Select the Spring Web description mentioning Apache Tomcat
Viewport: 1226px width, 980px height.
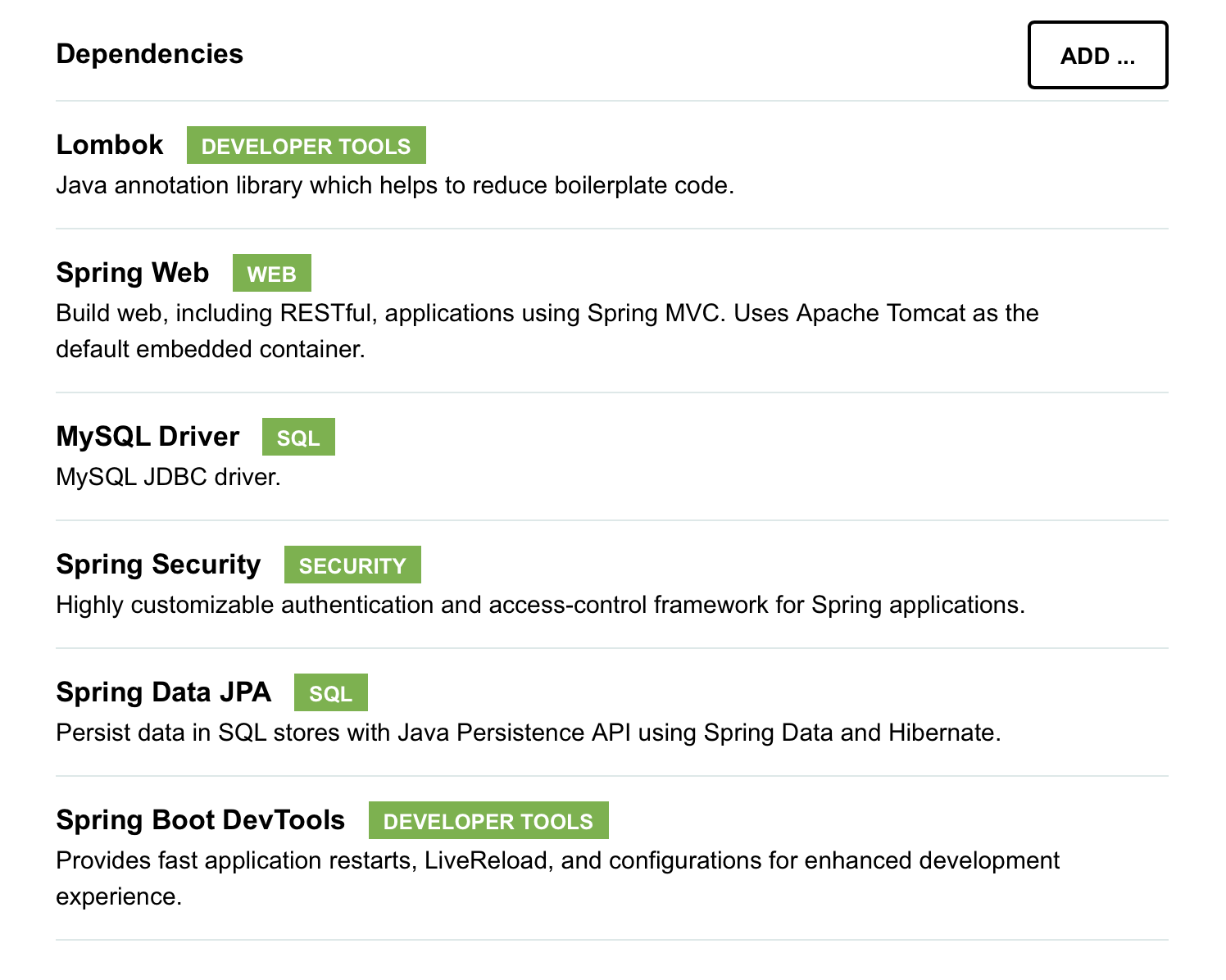click(547, 331)
